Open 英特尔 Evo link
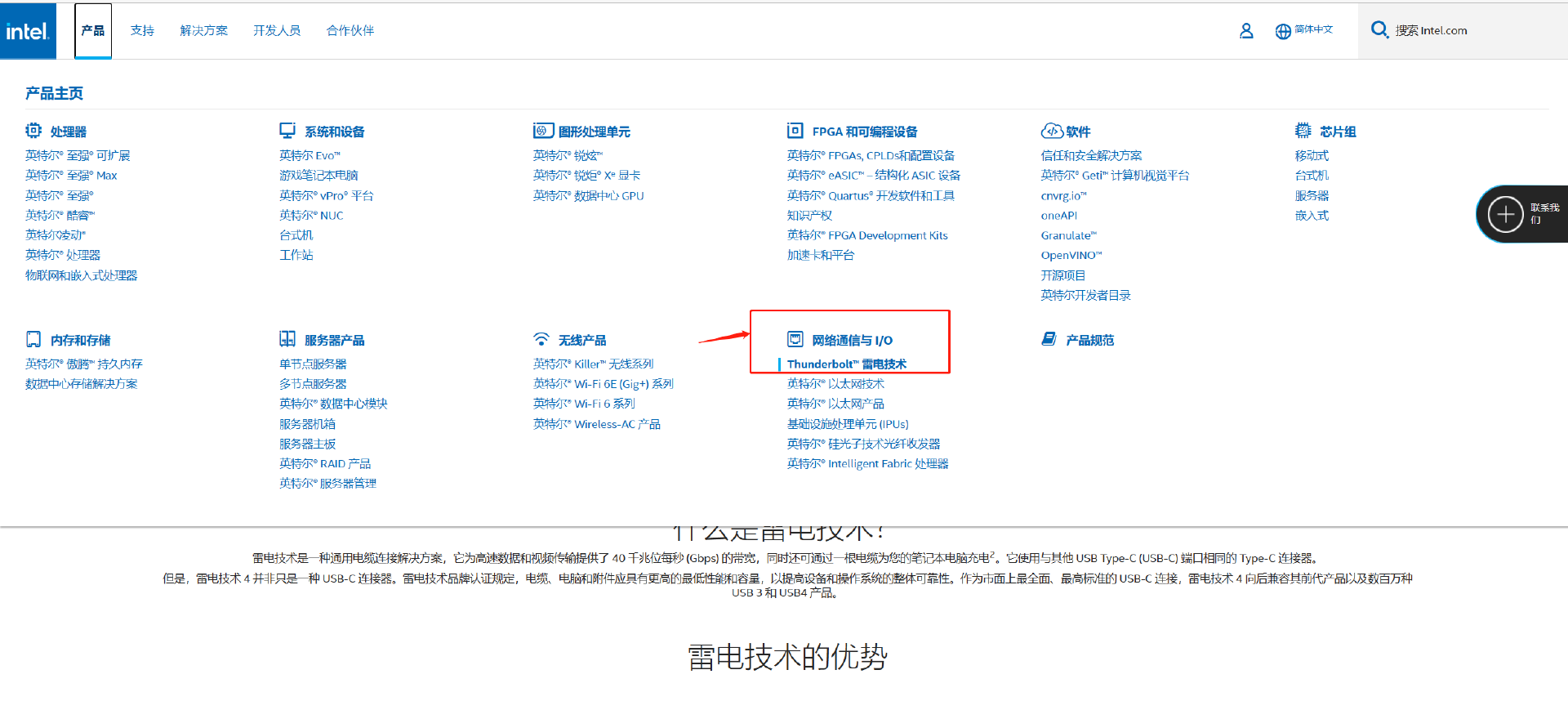The image size is (1568, 719). 310,155
